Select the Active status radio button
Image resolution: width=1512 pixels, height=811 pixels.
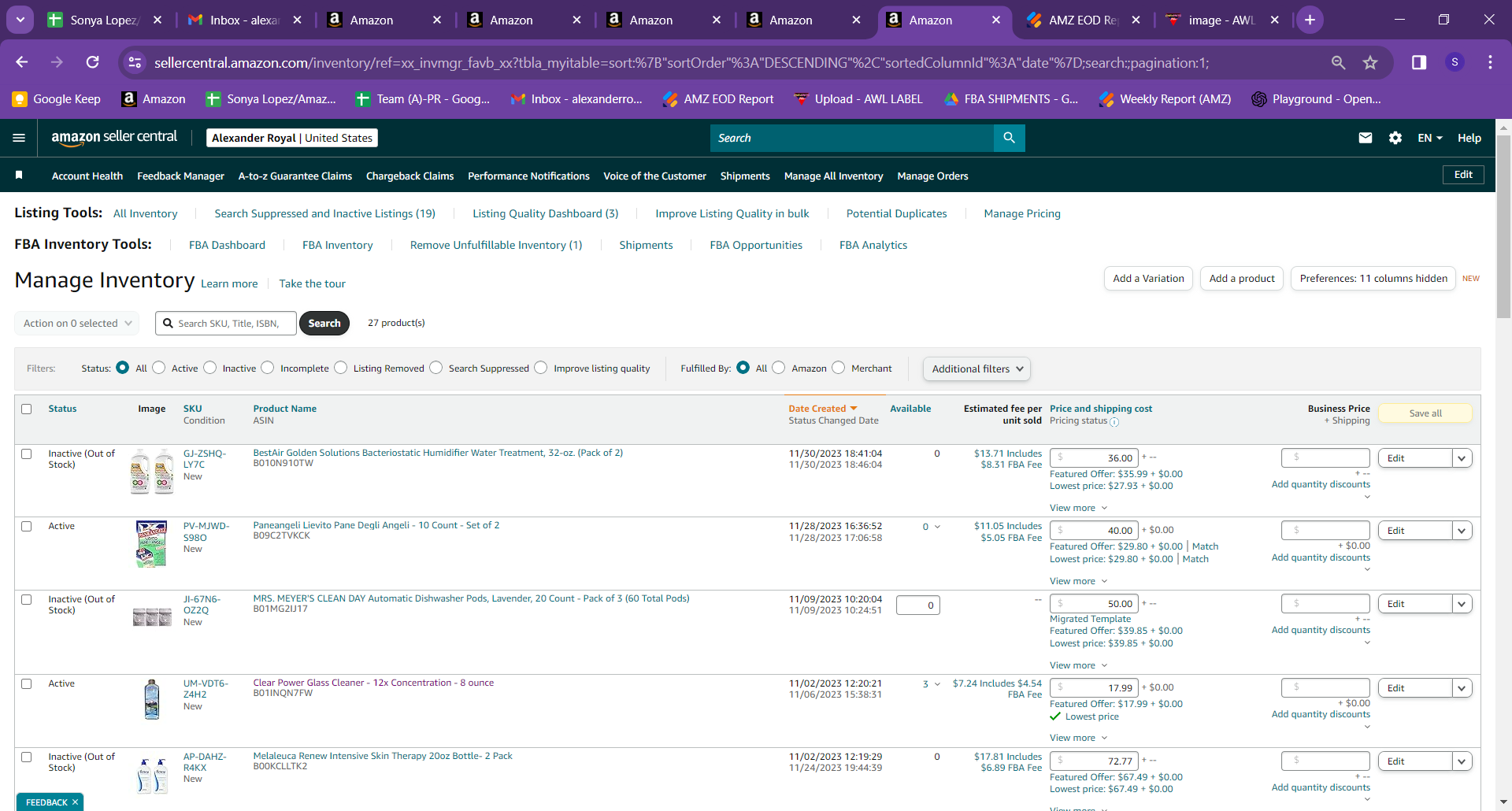pos(159,368)
